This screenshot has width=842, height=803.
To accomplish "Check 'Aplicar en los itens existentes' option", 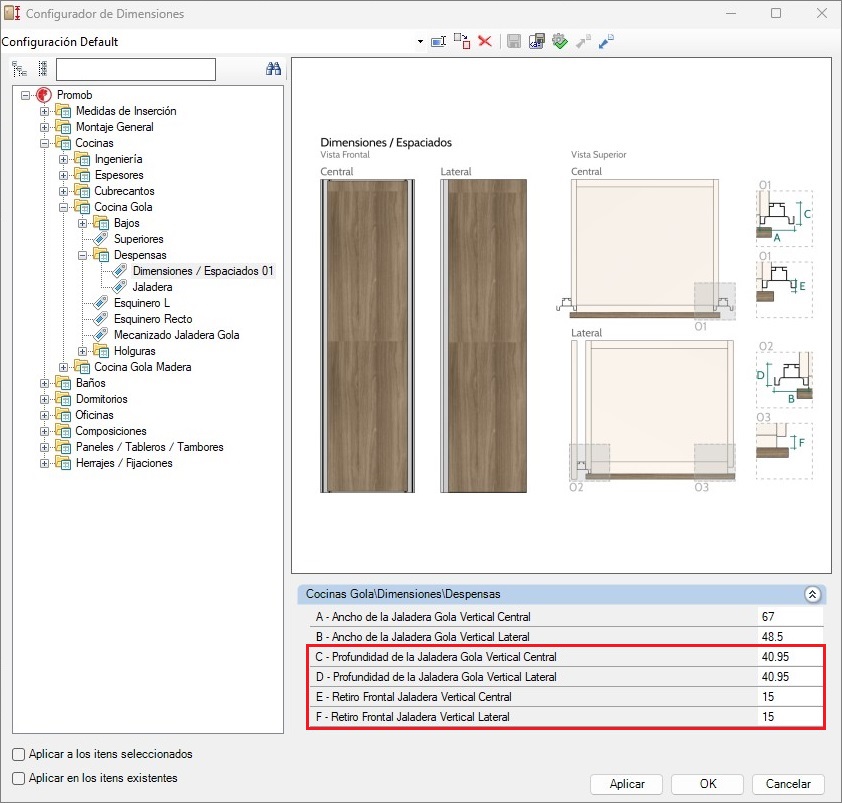I will (19, 778).
